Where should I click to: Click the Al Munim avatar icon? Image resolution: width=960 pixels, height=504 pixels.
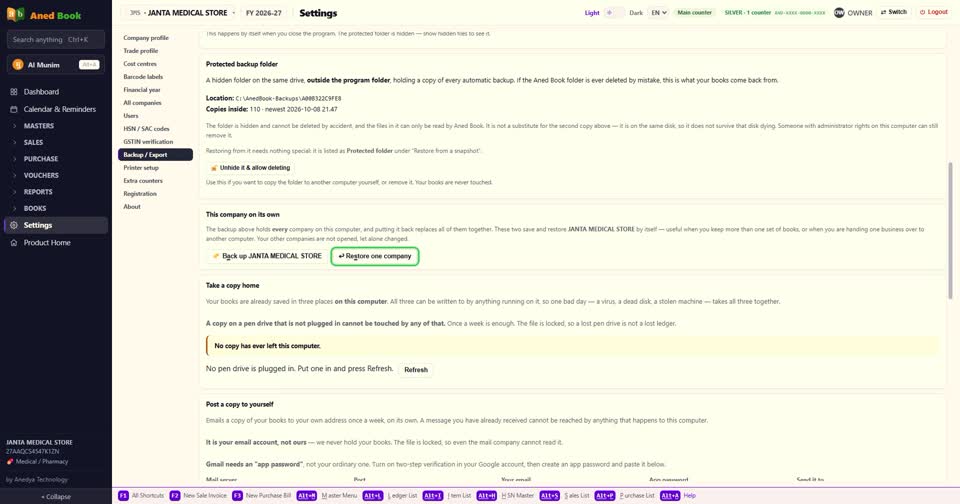pos(18,64)
